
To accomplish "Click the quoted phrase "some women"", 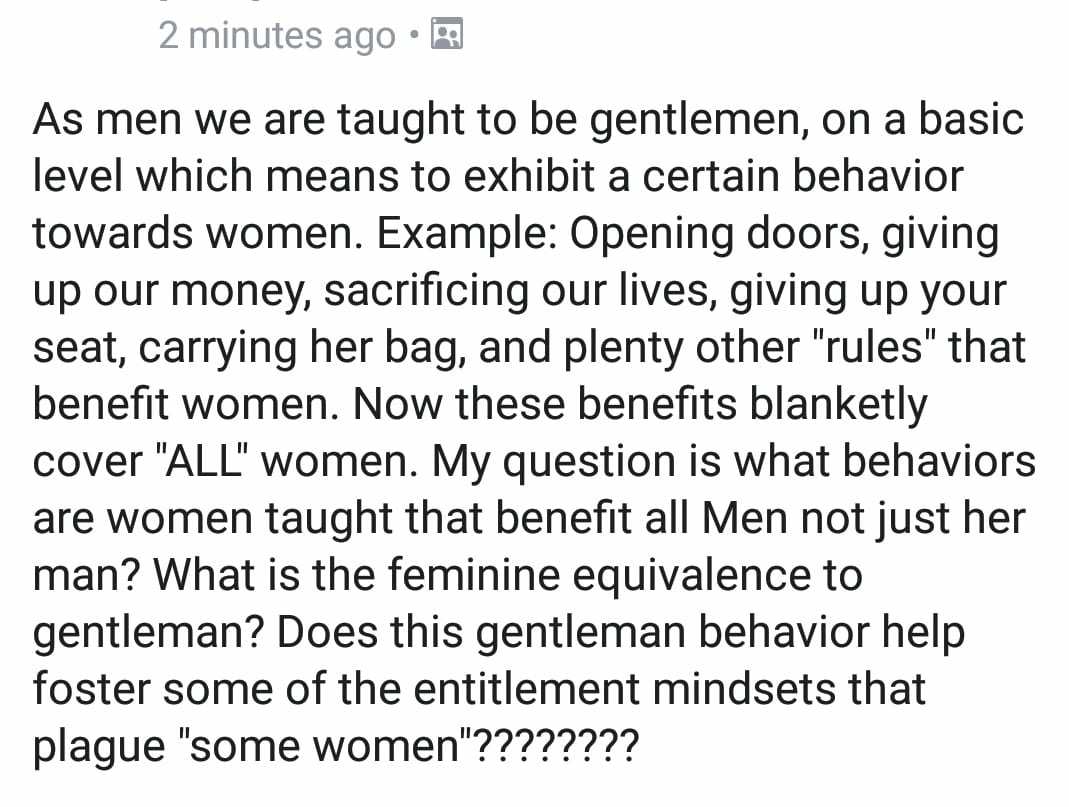I will point(324,746).
